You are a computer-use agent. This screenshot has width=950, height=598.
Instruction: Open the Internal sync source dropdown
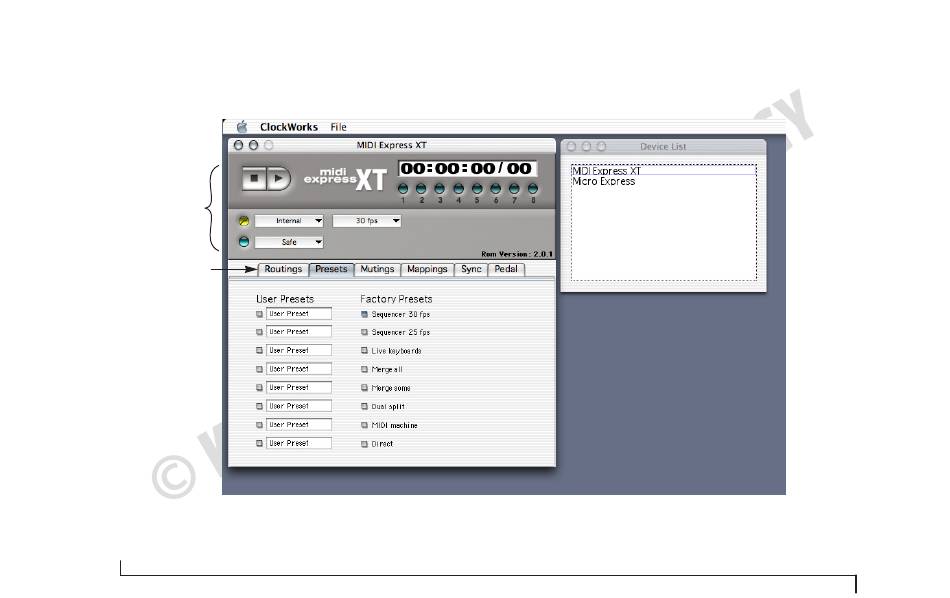tap(289, 221)
